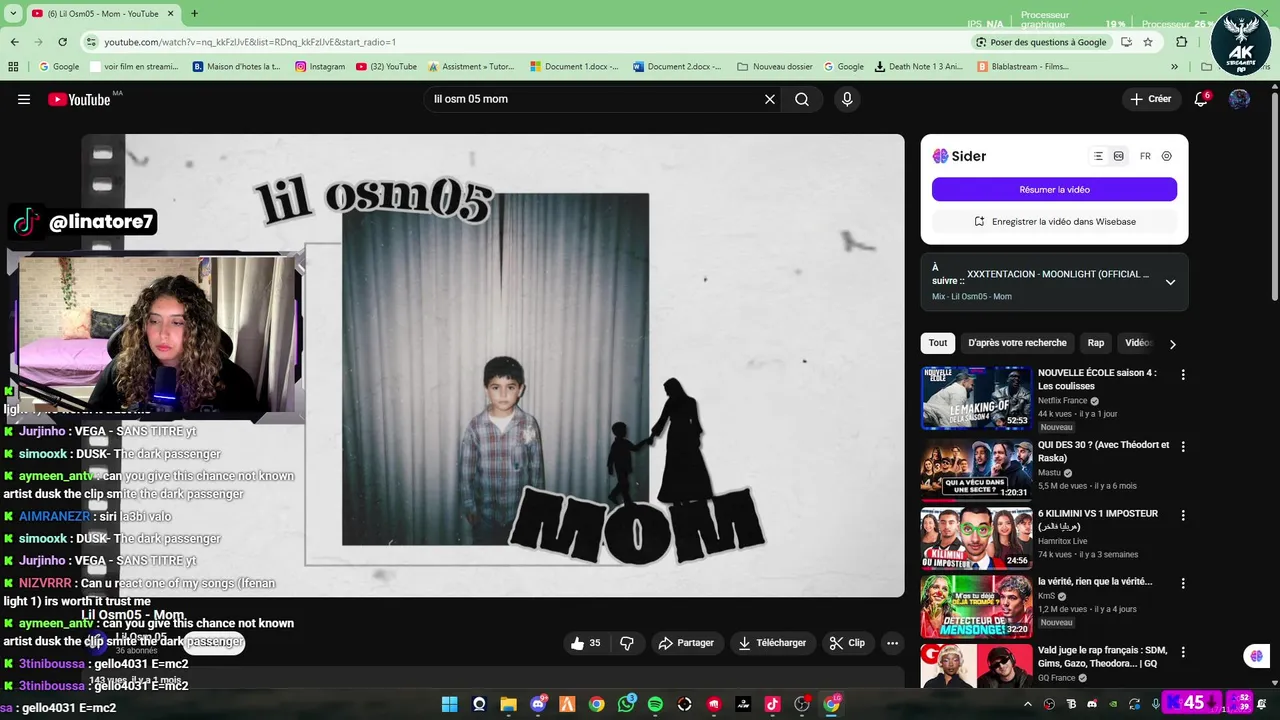Screen dimensions: 1280x720
Task: Go back with browser back arrow
Action: pyautogui.click(x=14, y=42)
